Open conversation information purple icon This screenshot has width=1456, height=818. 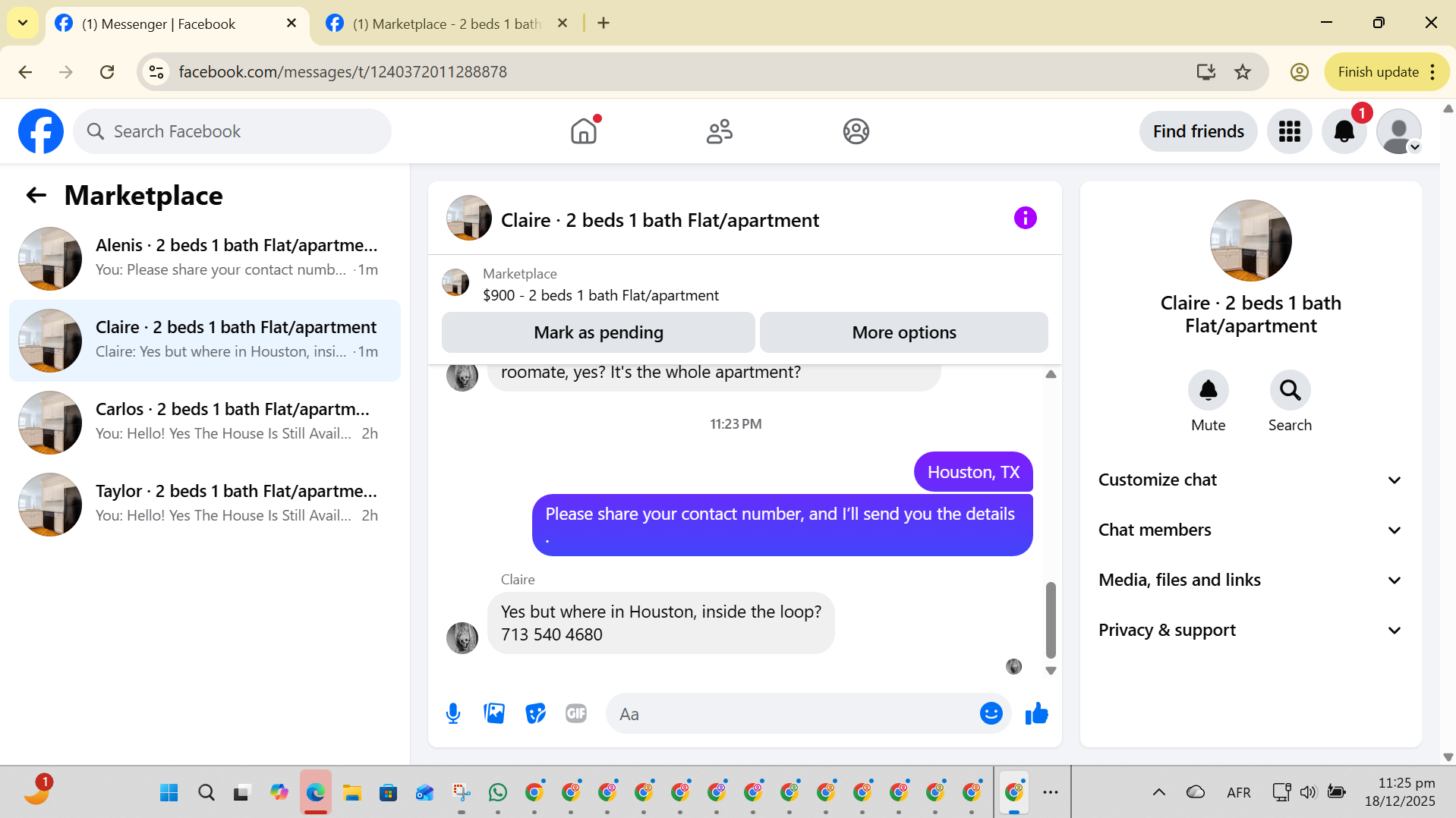coord(1025,219)
